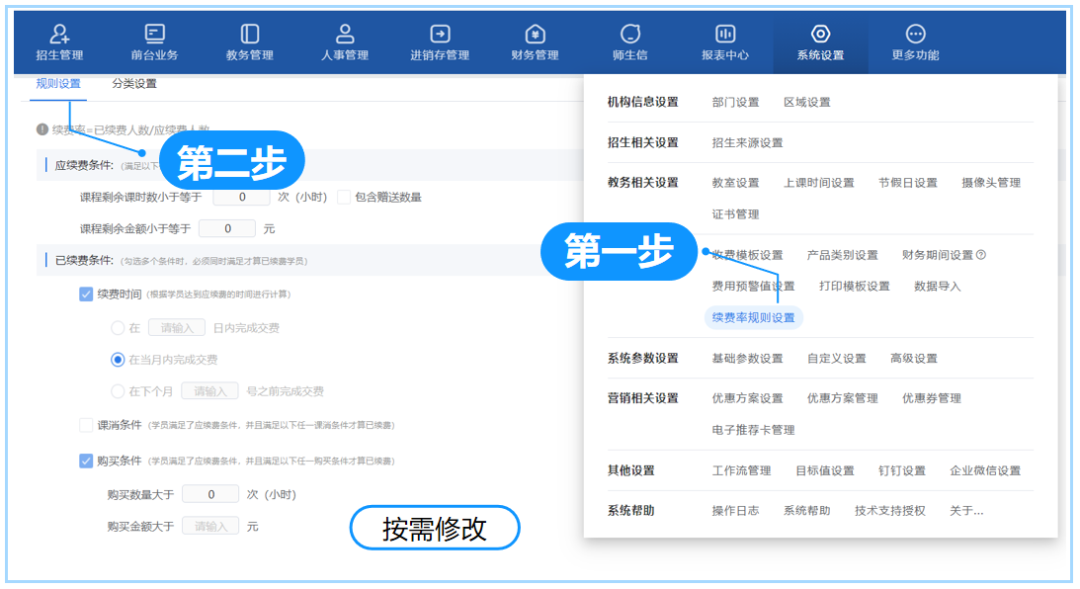The image size is (1080, 589).
Task: Click the 课程剩余金额小于等于 input field
Action: [x=227, y=229]
